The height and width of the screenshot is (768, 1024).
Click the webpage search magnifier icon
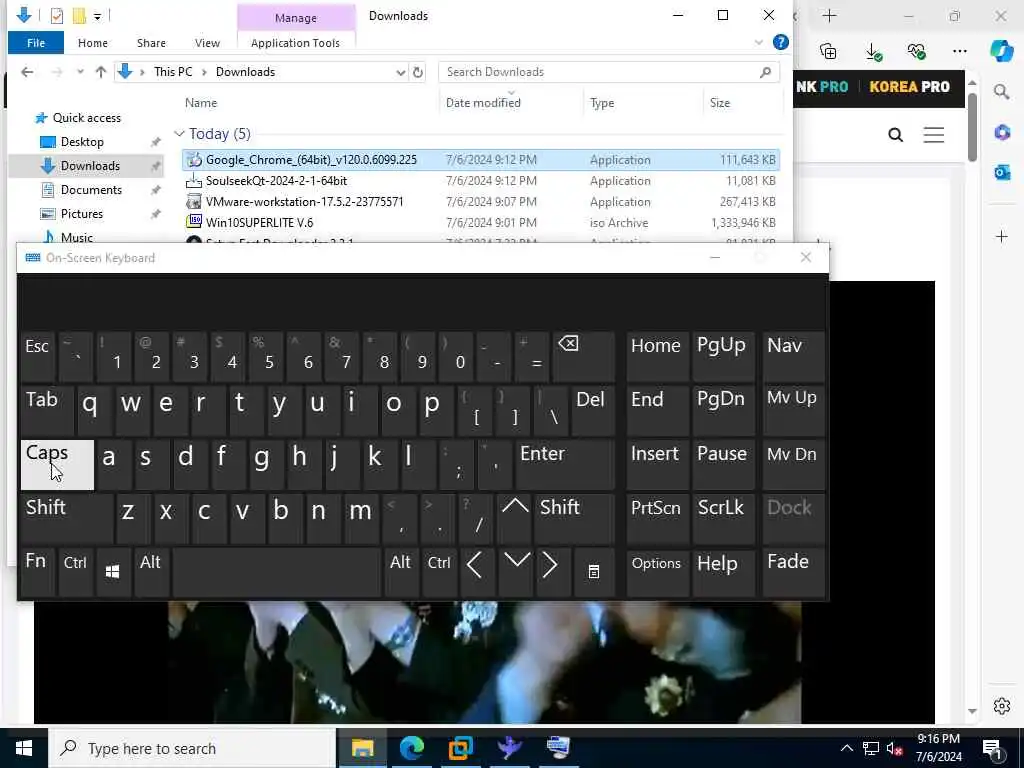896,135
